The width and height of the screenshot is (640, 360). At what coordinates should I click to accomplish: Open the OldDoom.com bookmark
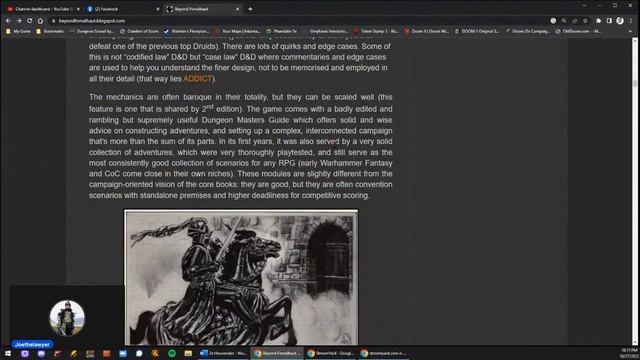tap(578, 31)
